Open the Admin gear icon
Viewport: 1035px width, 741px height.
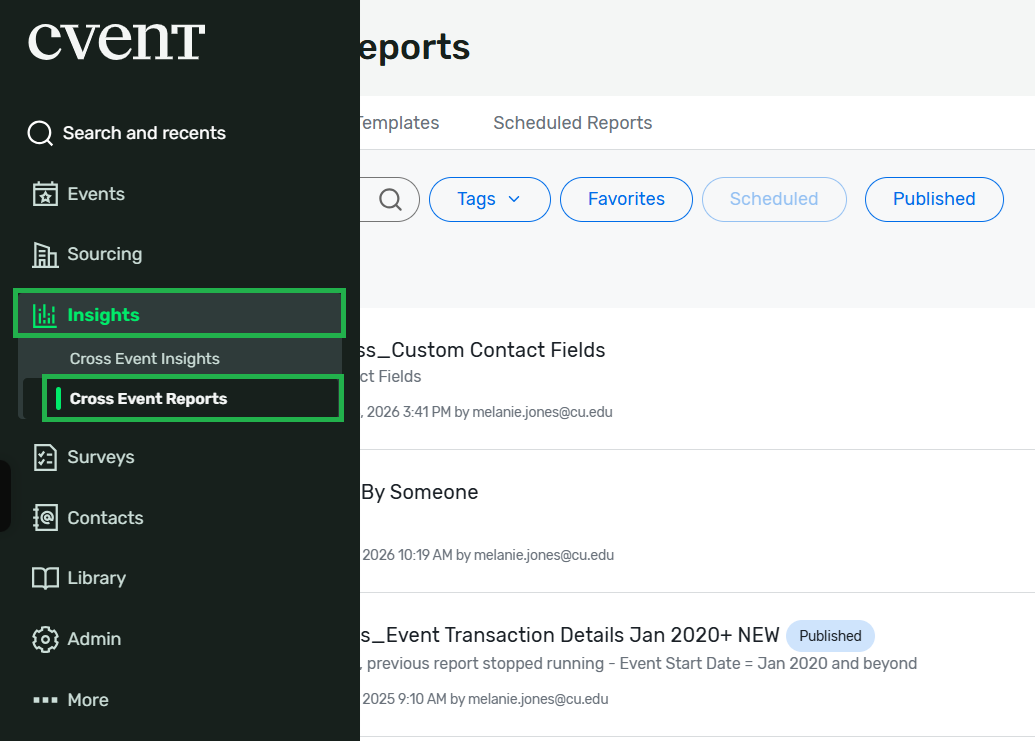45,639
